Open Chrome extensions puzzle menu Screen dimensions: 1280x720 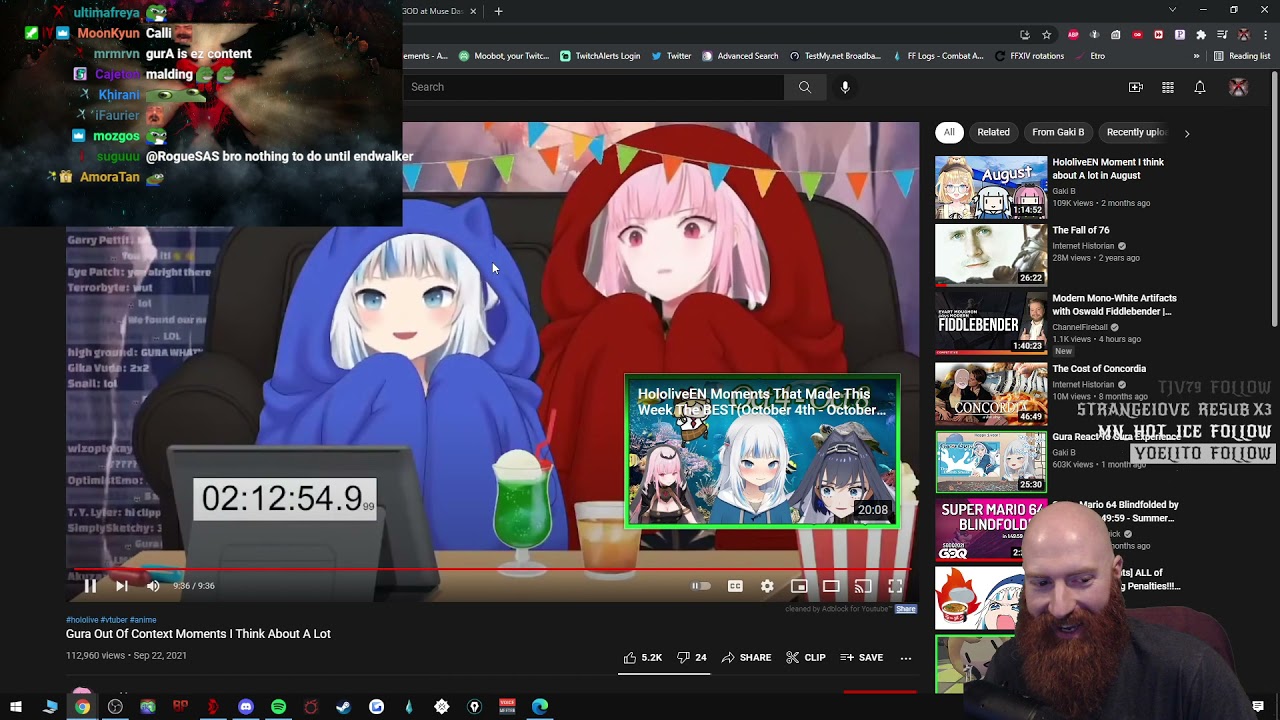click(1201, 35)
